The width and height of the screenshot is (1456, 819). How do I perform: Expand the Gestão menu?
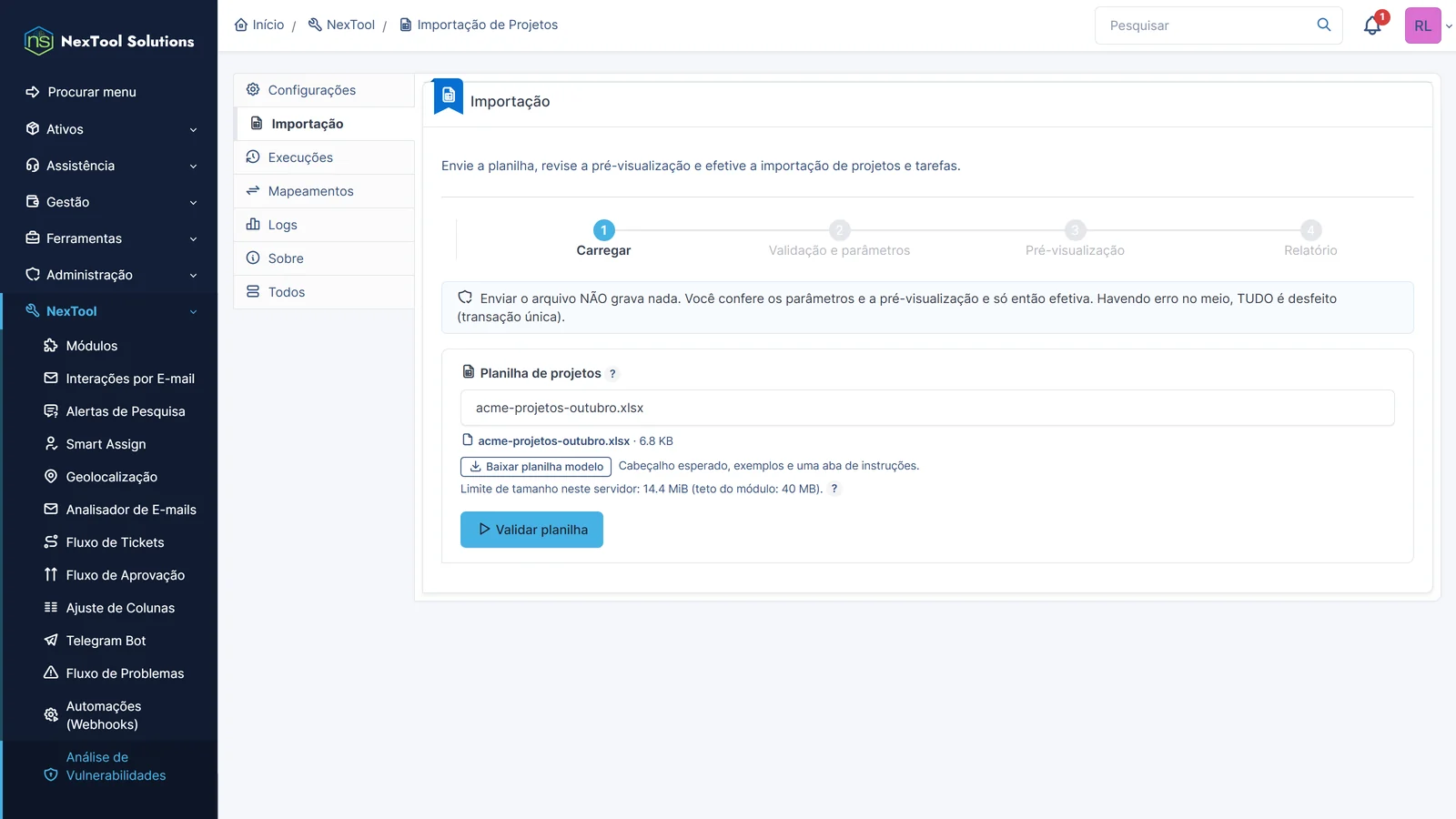click(x=111, y=202)
